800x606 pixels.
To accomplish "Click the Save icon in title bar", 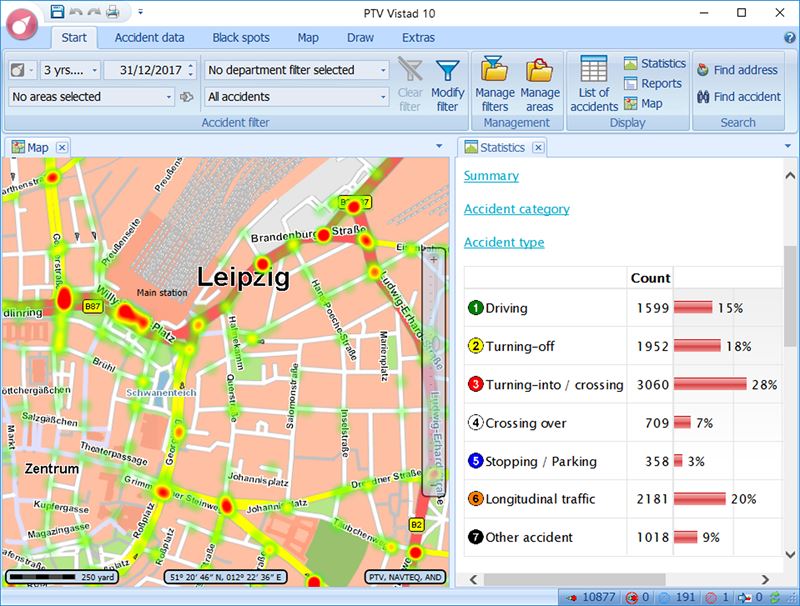I will tap(58, 12).
